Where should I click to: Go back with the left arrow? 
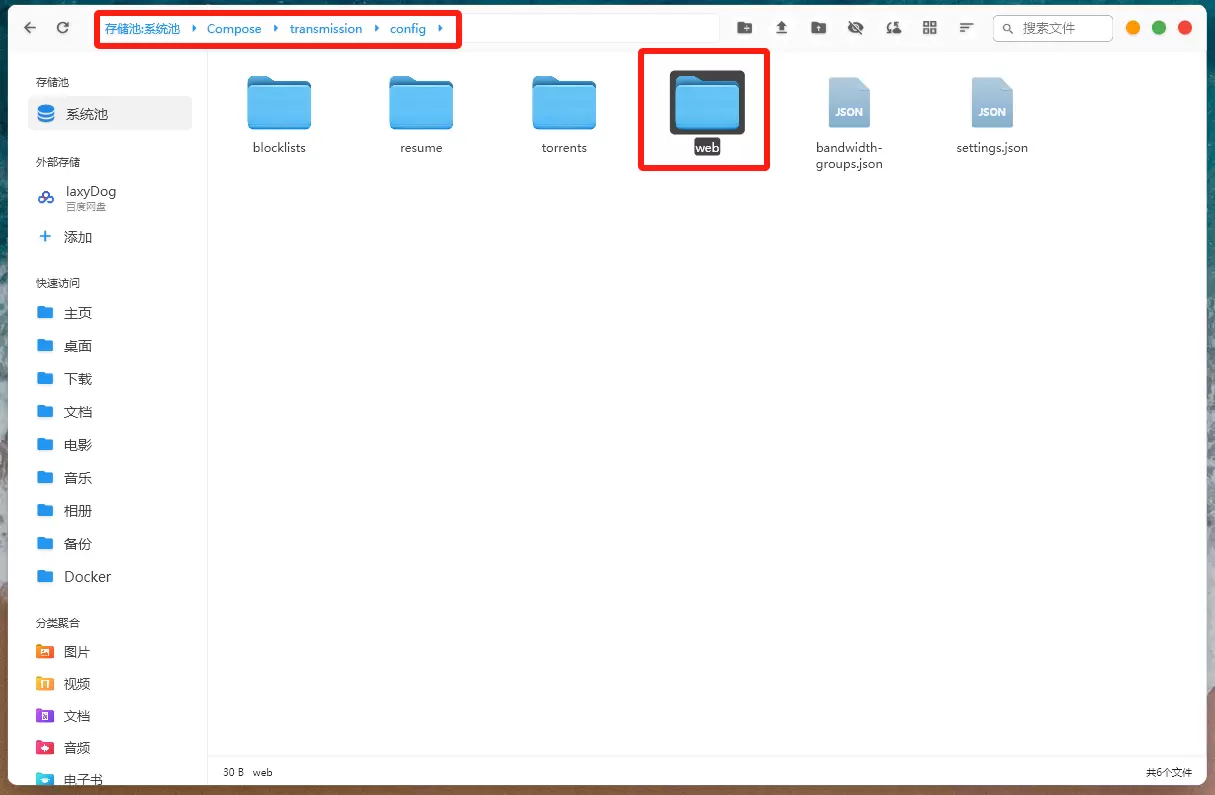point(30,28)
